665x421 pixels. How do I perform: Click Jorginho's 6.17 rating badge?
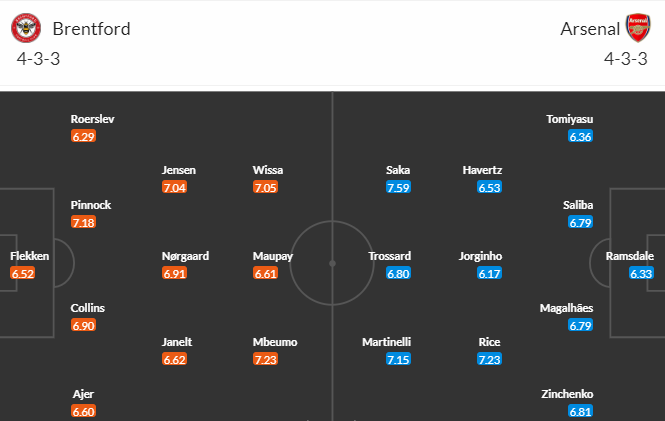[x=489, y=273]
